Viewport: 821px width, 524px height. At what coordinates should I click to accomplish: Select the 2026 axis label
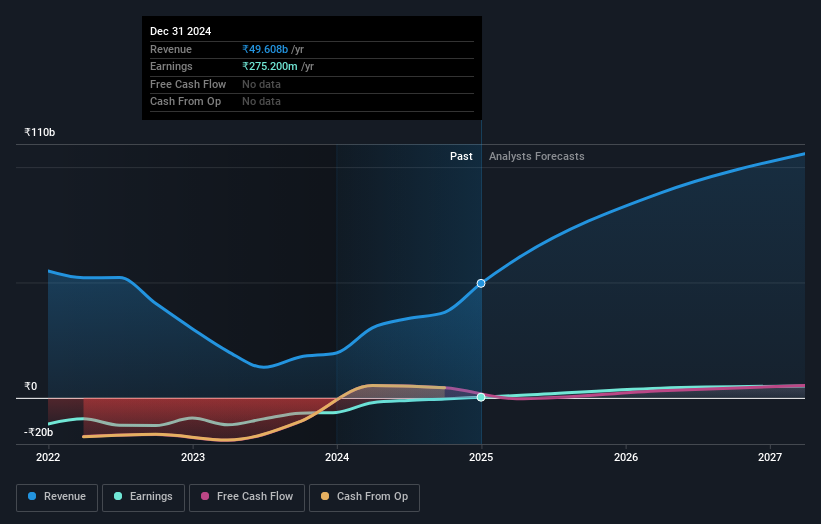coord(626,457)
